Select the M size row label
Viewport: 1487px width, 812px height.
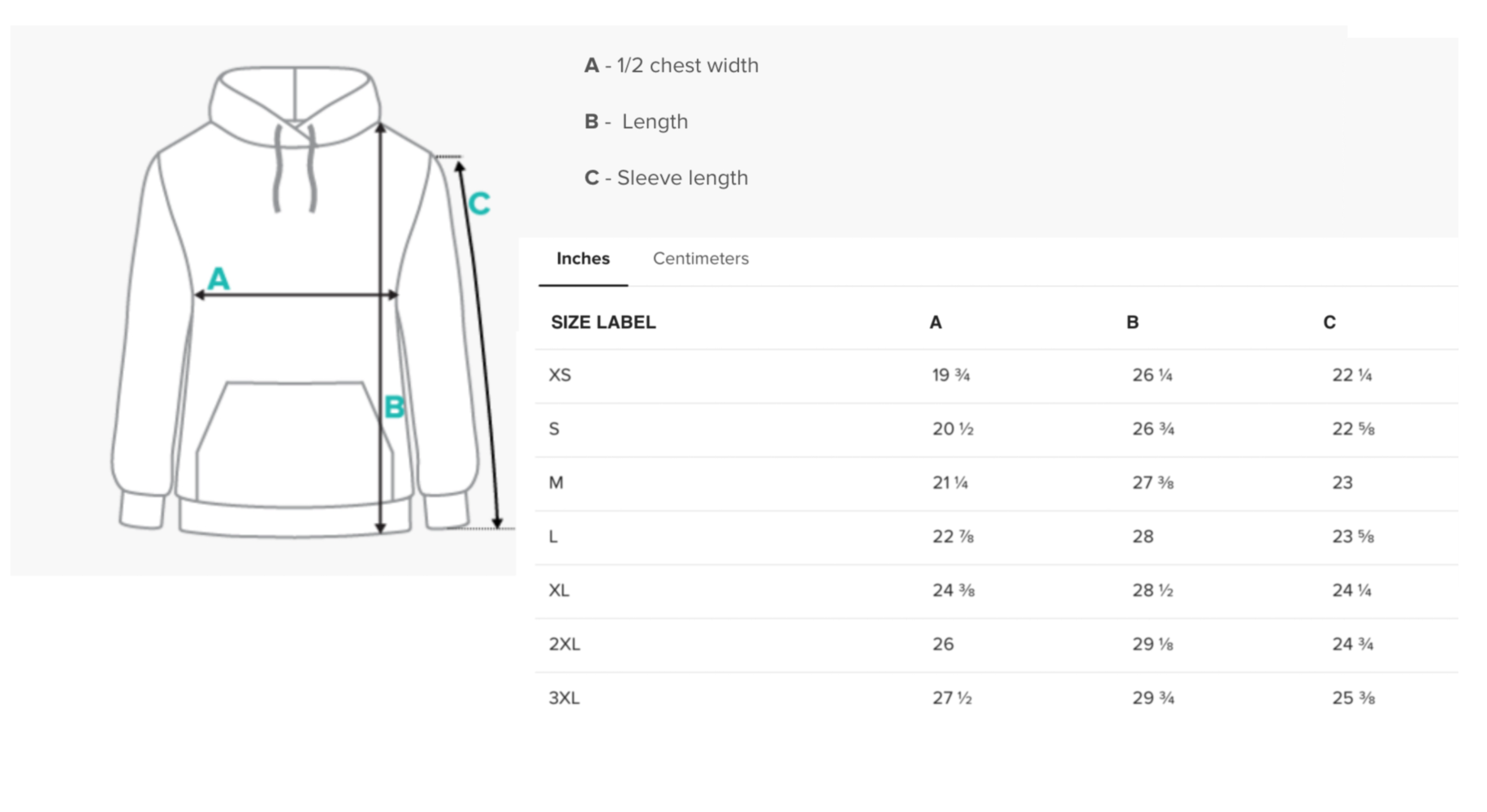click(555, 482)
